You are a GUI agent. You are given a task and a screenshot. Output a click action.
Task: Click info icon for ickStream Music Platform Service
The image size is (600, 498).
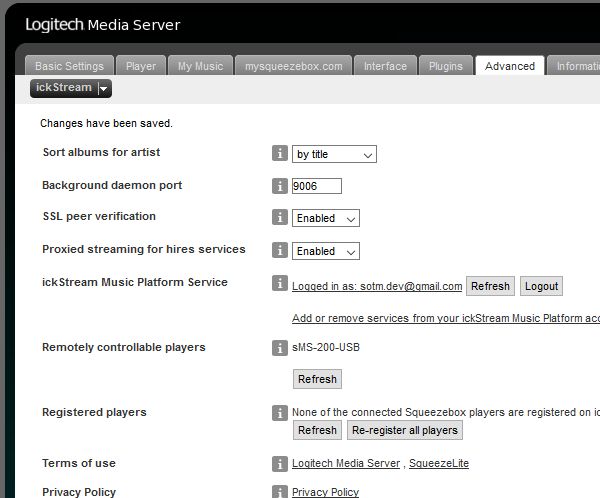click(280, 284)
